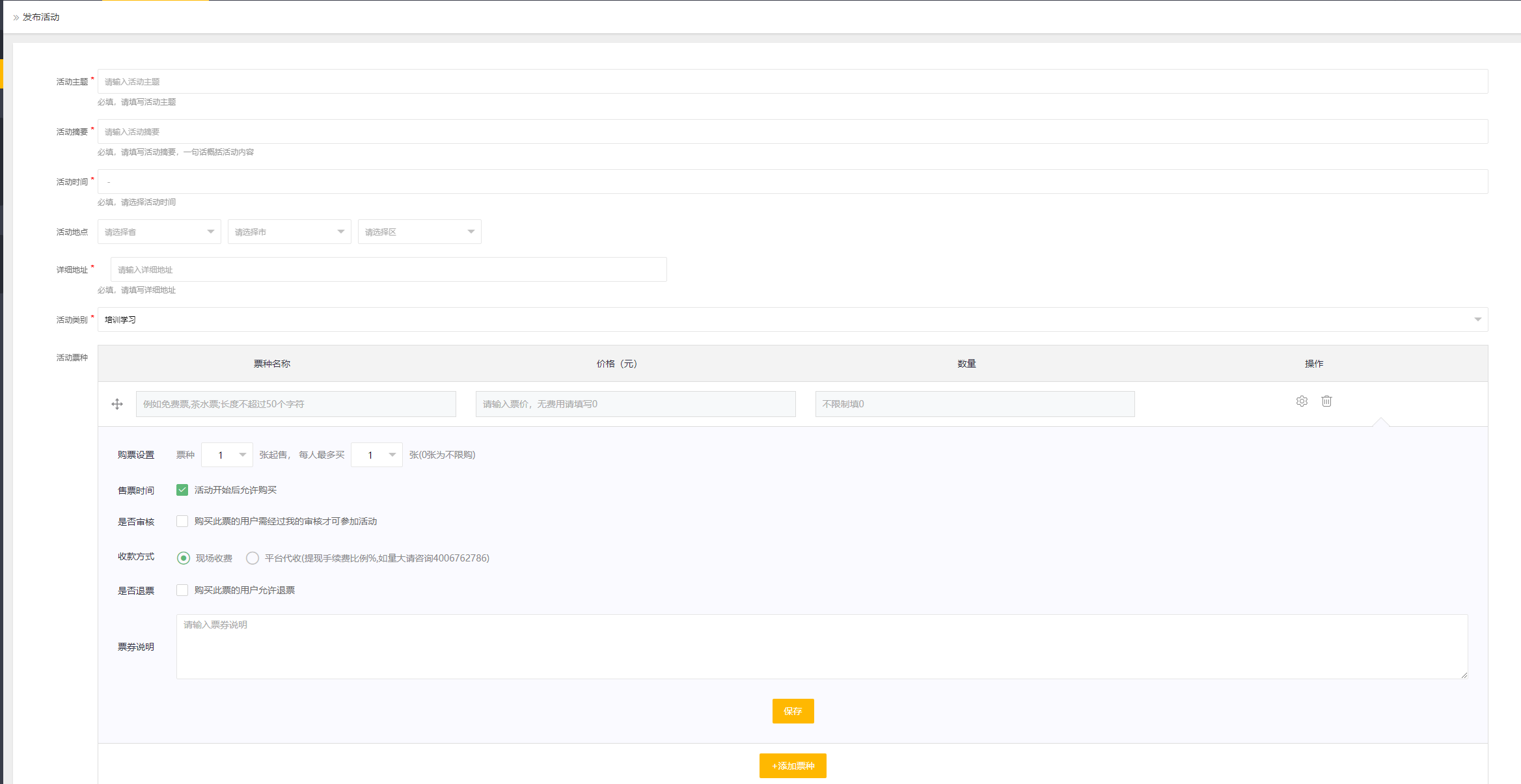1521x784 pixels.
Task: Click hint text 必填，请填写活动主题
Action: [137, 102]
